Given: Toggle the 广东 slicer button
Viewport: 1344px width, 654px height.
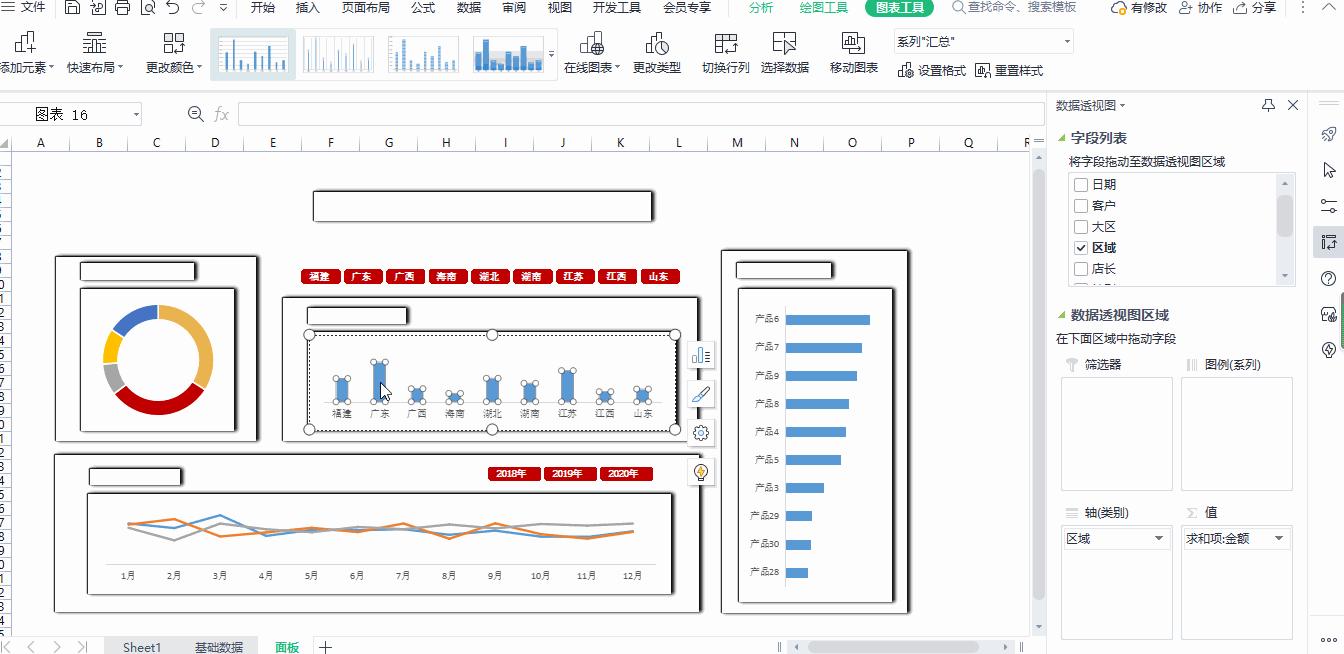Looking at the screenshot, I should (362, 276).
